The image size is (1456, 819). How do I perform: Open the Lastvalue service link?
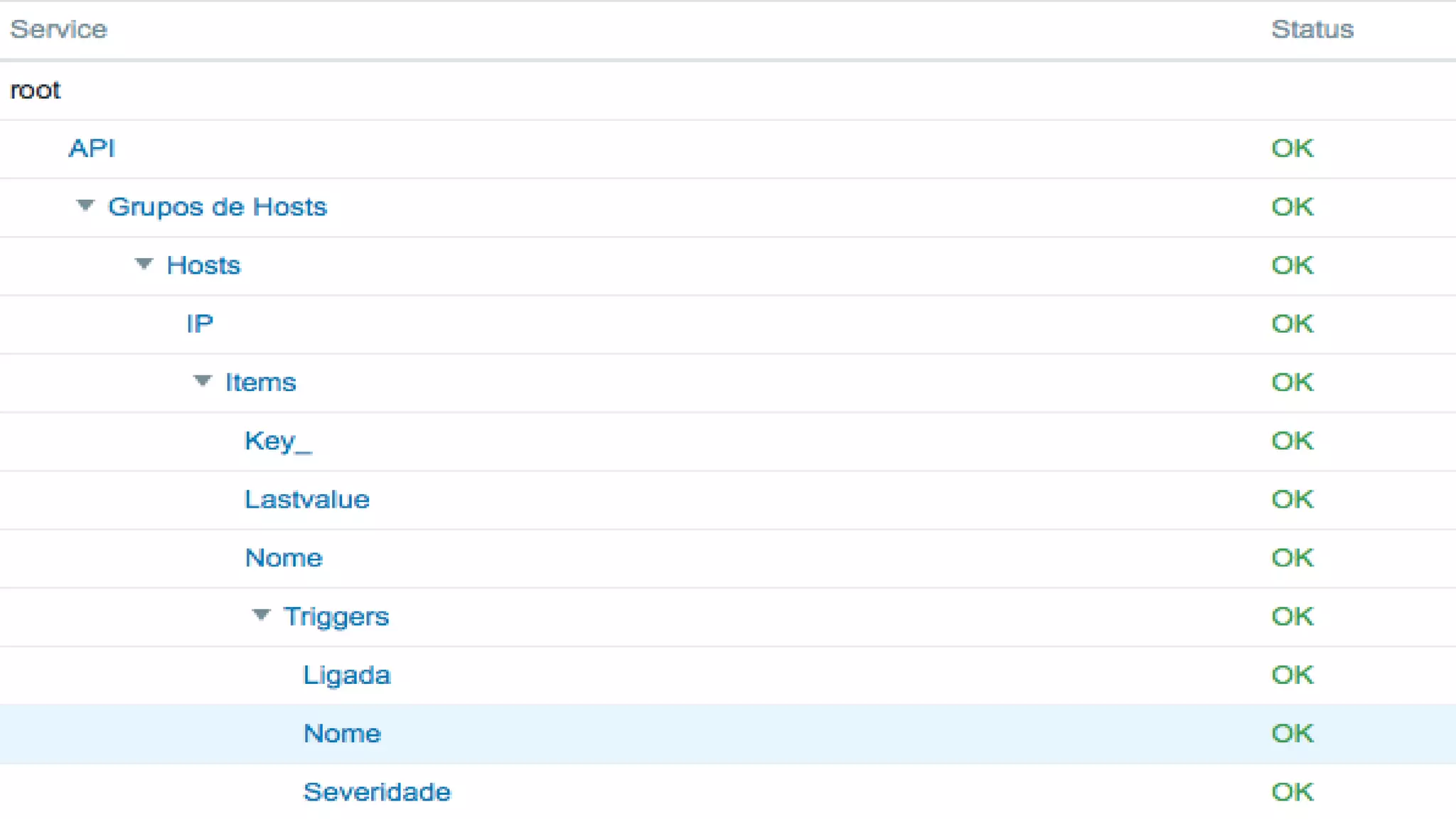[307, 499]
